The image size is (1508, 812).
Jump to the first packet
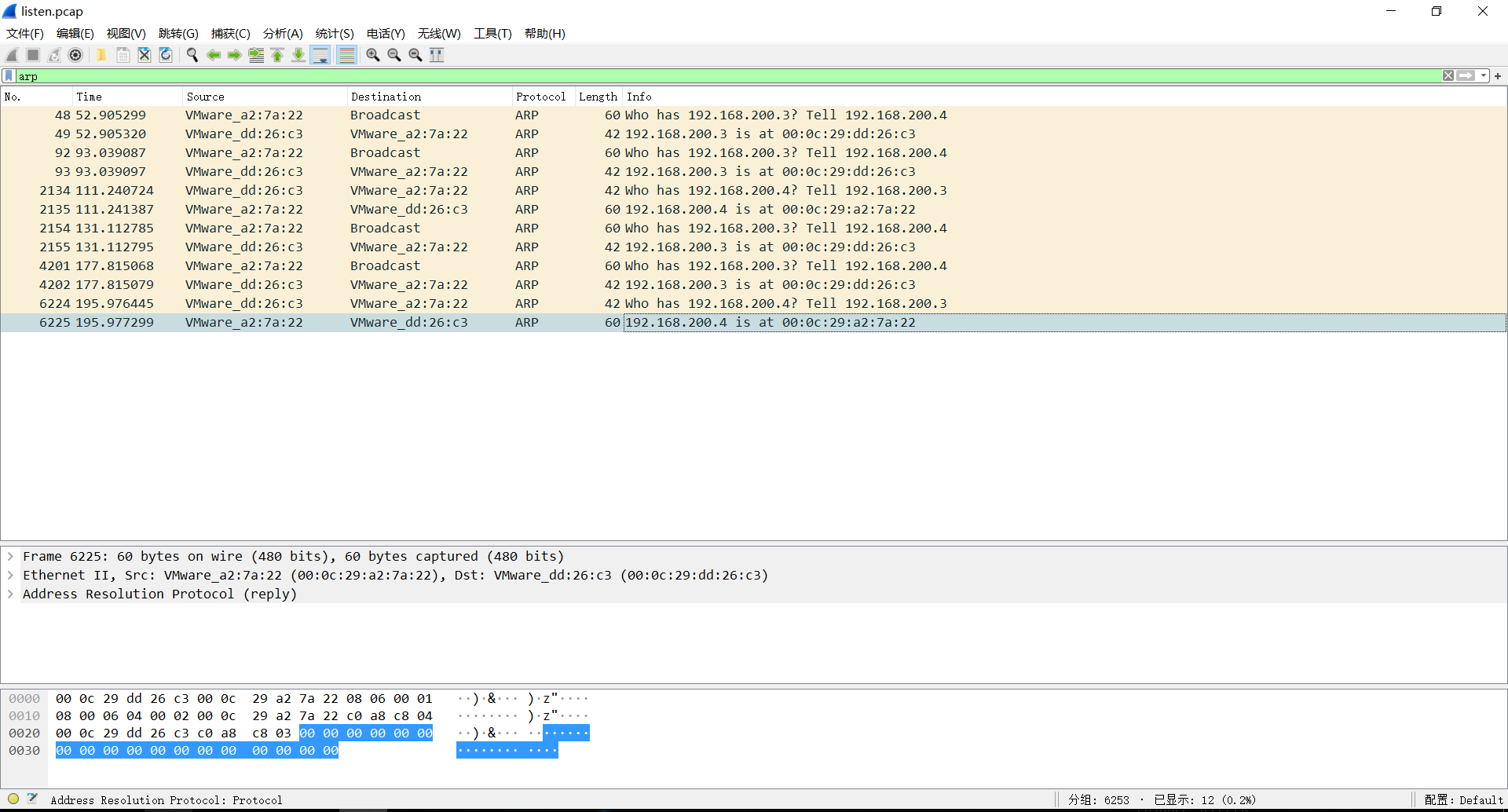pos(277,55)
